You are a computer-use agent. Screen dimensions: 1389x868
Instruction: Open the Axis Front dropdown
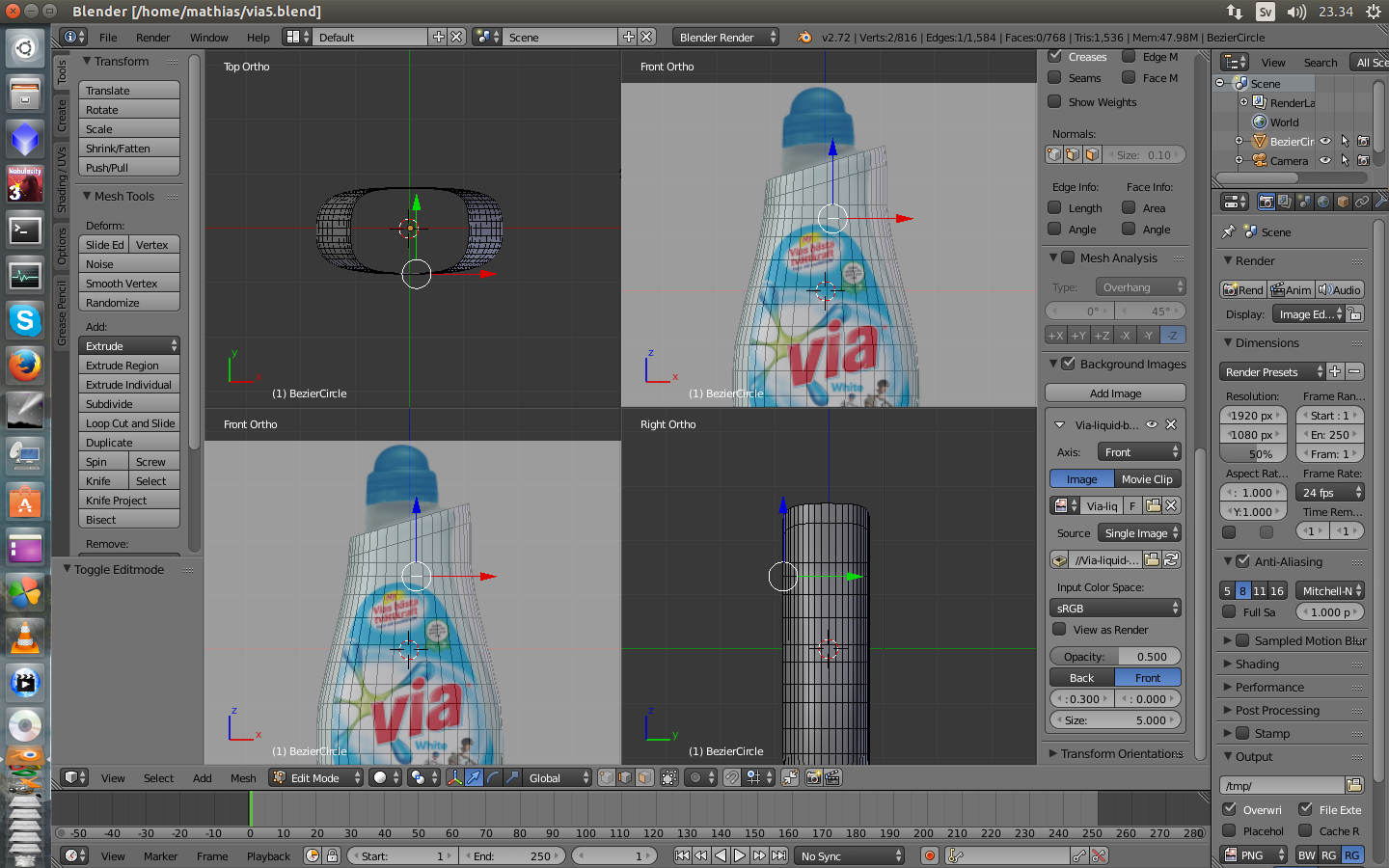[1140, 451]
